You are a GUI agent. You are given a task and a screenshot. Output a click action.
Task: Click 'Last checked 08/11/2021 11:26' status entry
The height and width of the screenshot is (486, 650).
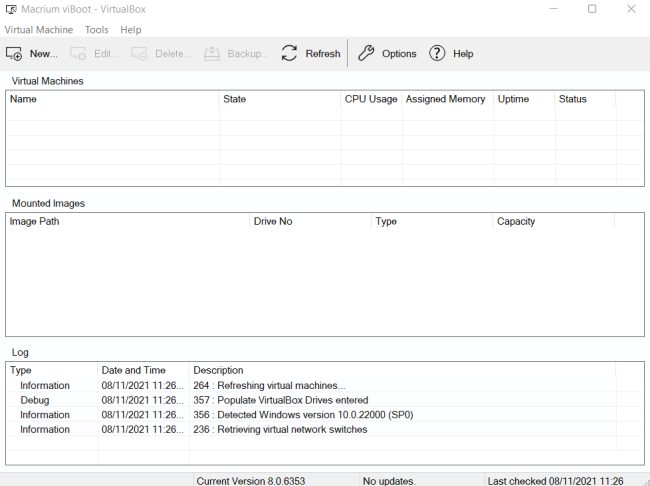click(x=555, y=481)
